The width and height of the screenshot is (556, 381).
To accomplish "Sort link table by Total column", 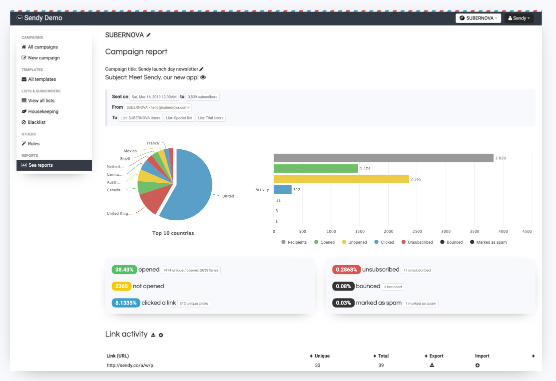I will point(381,356).
